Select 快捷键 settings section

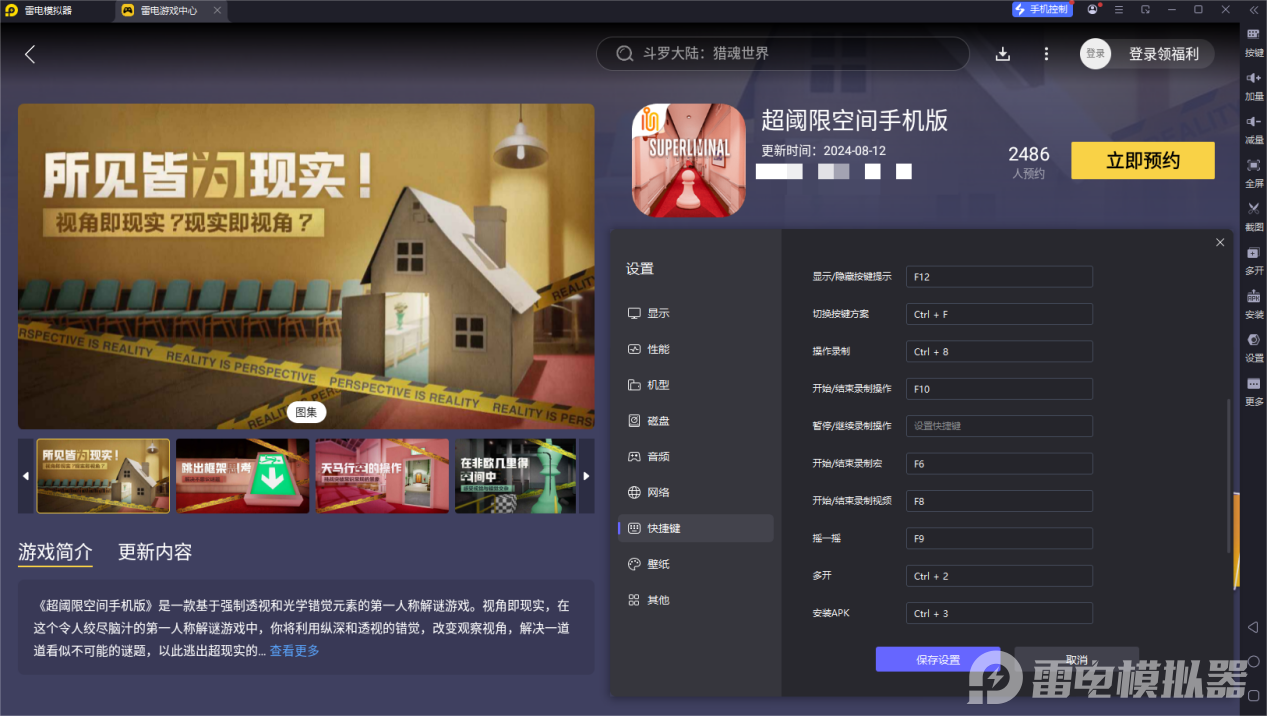click(x=696, y=528)
